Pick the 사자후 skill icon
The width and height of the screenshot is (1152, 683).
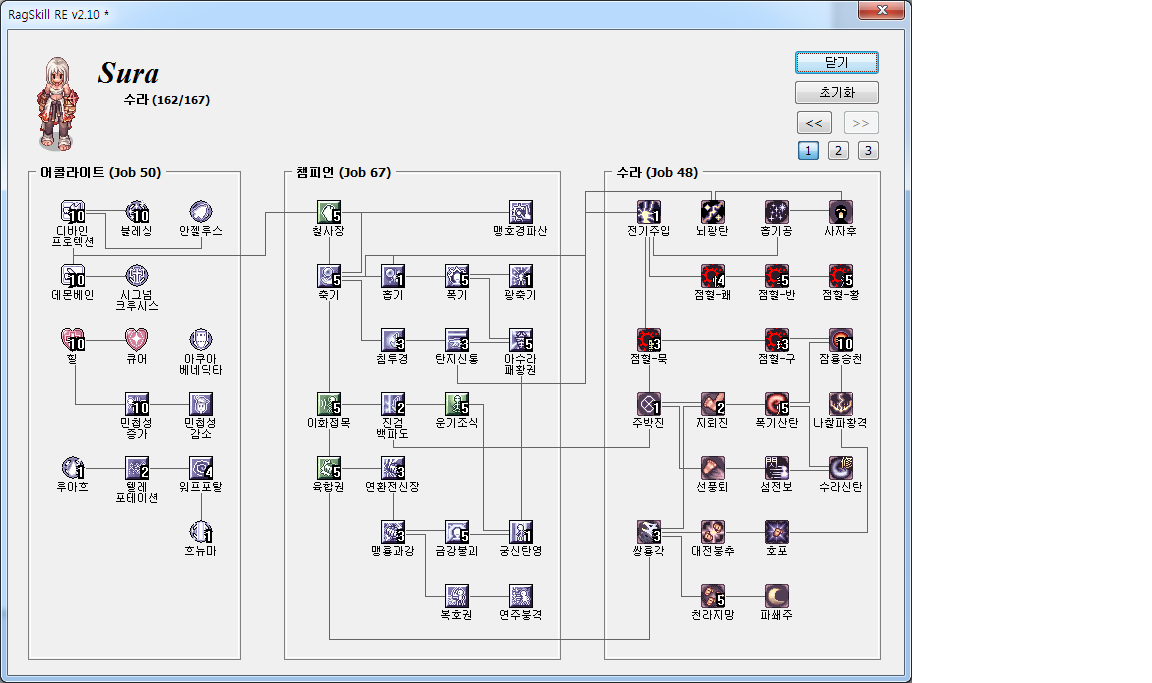point(840,212)
